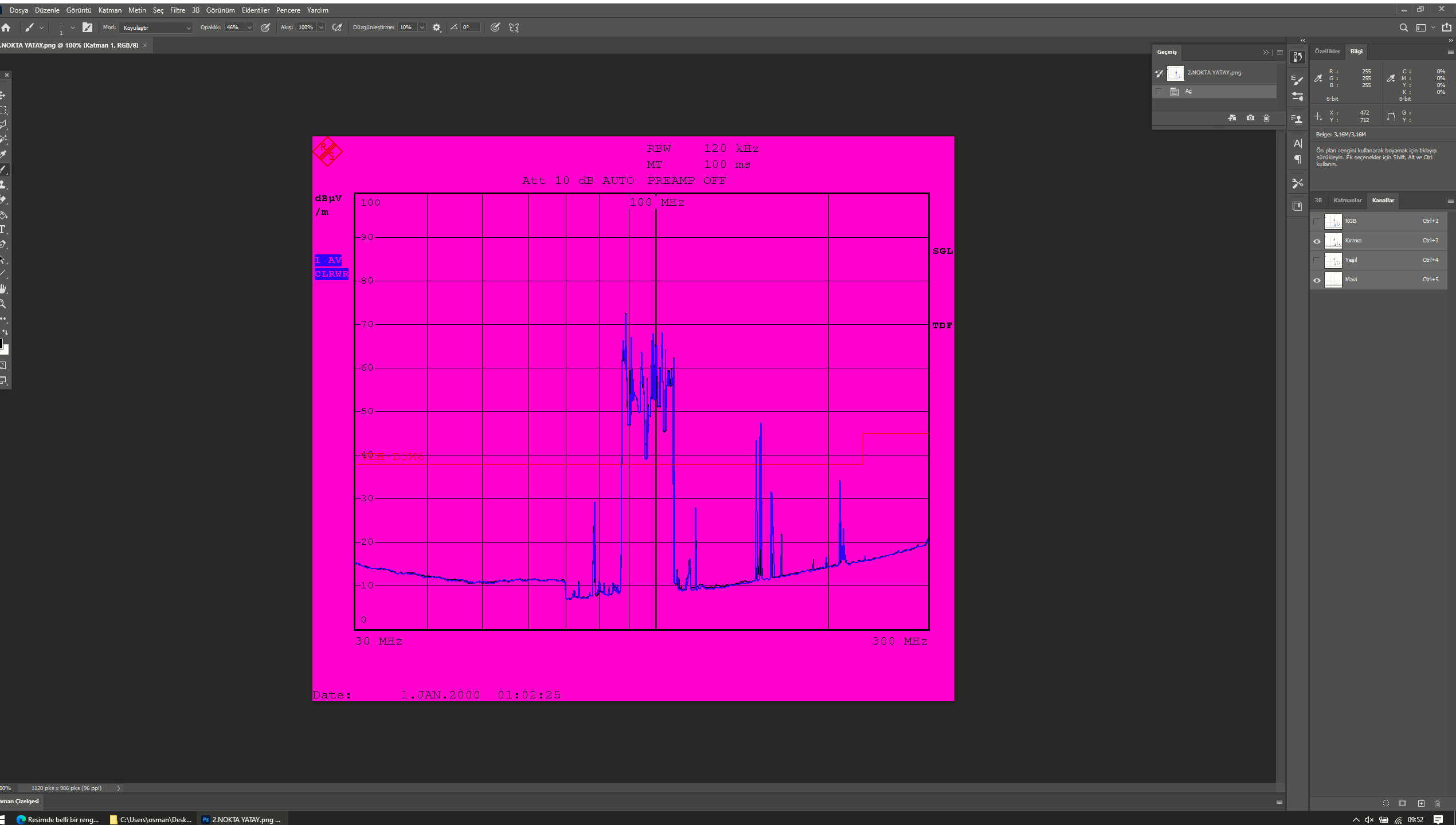This screenshot has height=825, width=1456.
Task: Open the Kanallar panel options menu
Action: point(1450,201)
